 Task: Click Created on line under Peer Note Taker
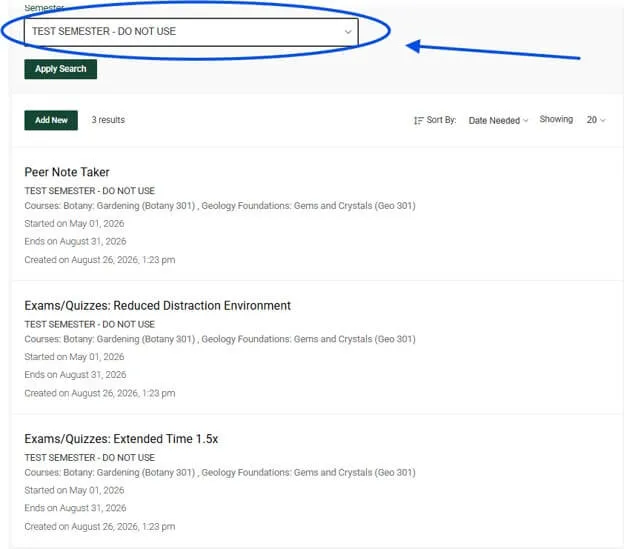click(100, 260)
